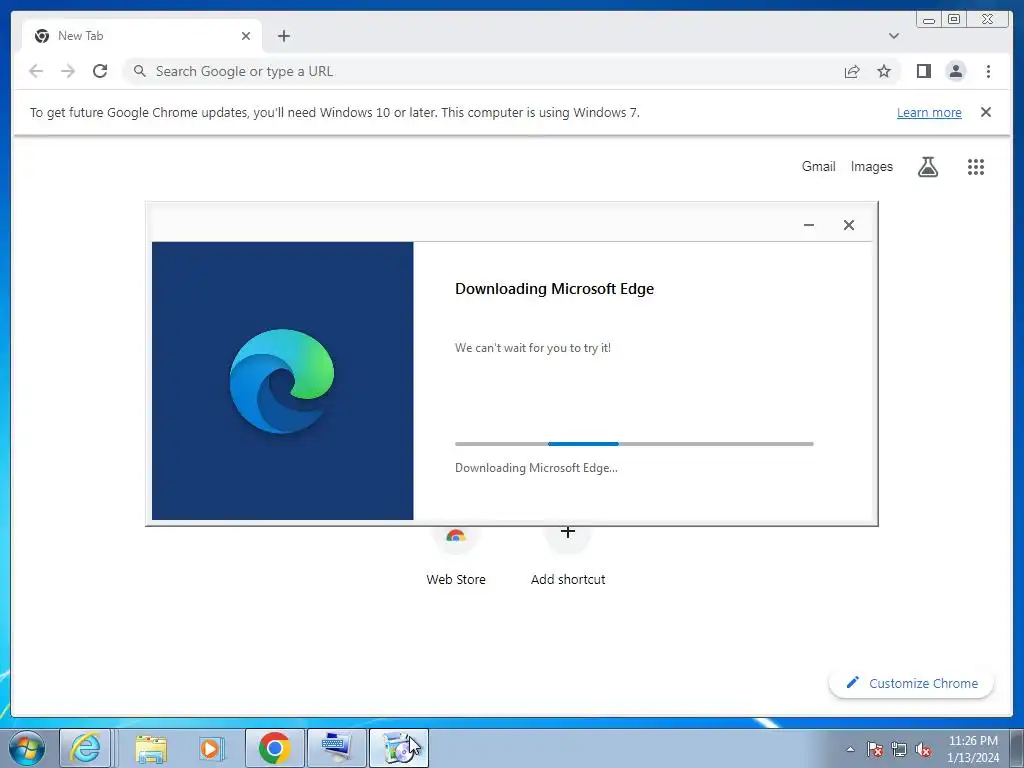Open Google Images link

pyautogui.click(x=871, y=167)
